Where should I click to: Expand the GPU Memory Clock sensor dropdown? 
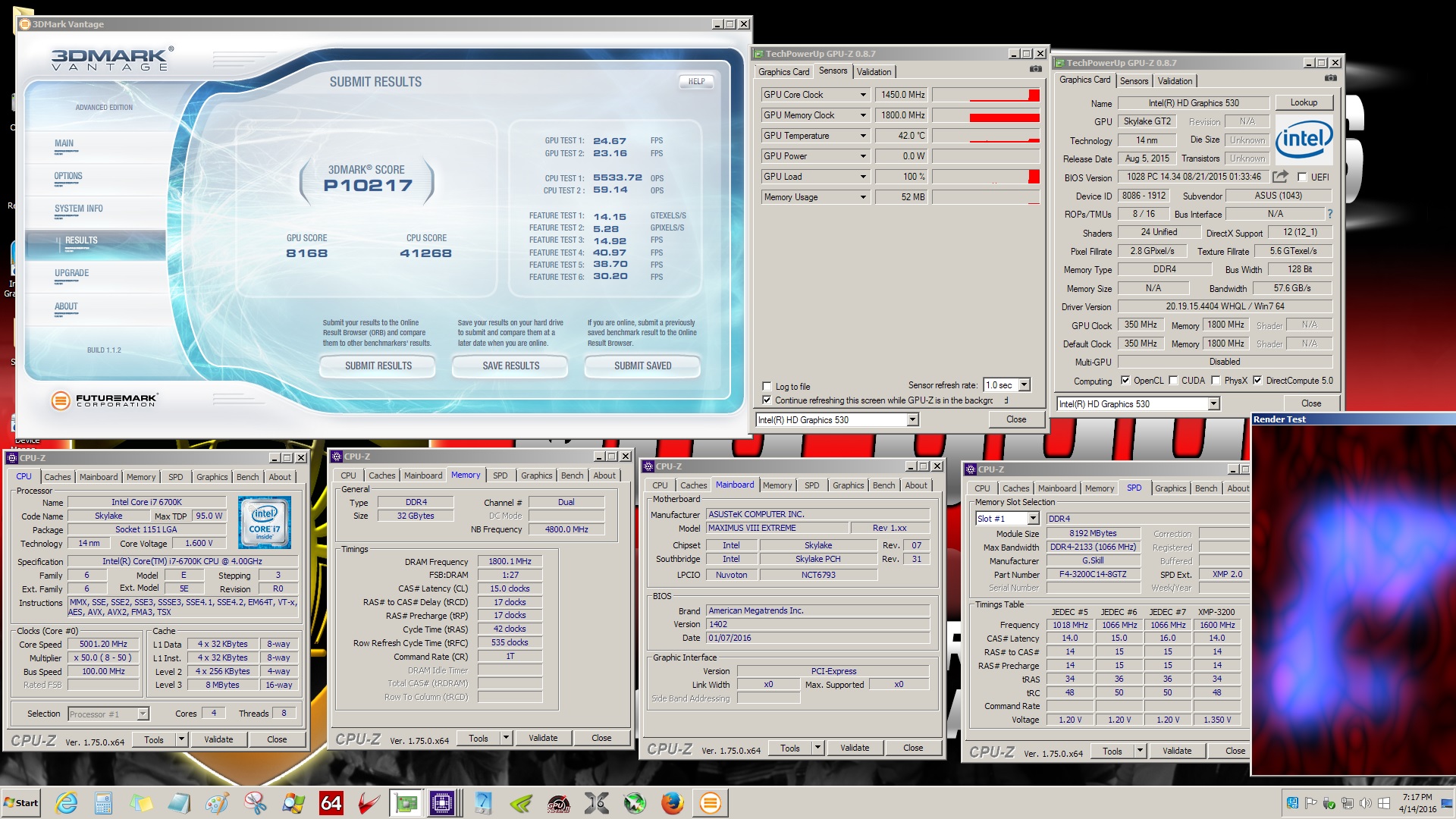tap(863, 115)
